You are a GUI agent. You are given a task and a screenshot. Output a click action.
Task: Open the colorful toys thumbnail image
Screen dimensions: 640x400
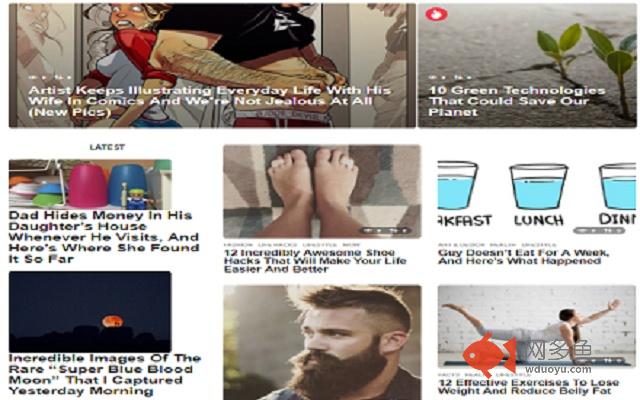[x=90, y=184]
